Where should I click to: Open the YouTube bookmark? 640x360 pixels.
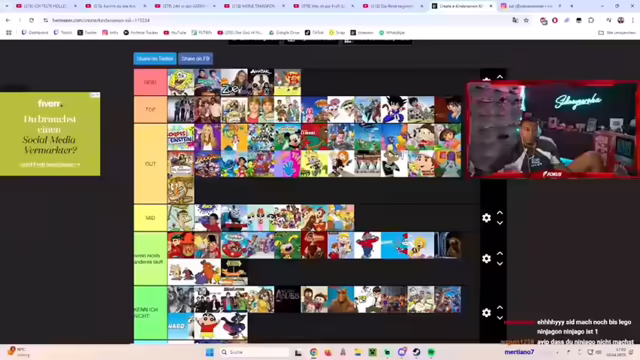coord(175,32)
